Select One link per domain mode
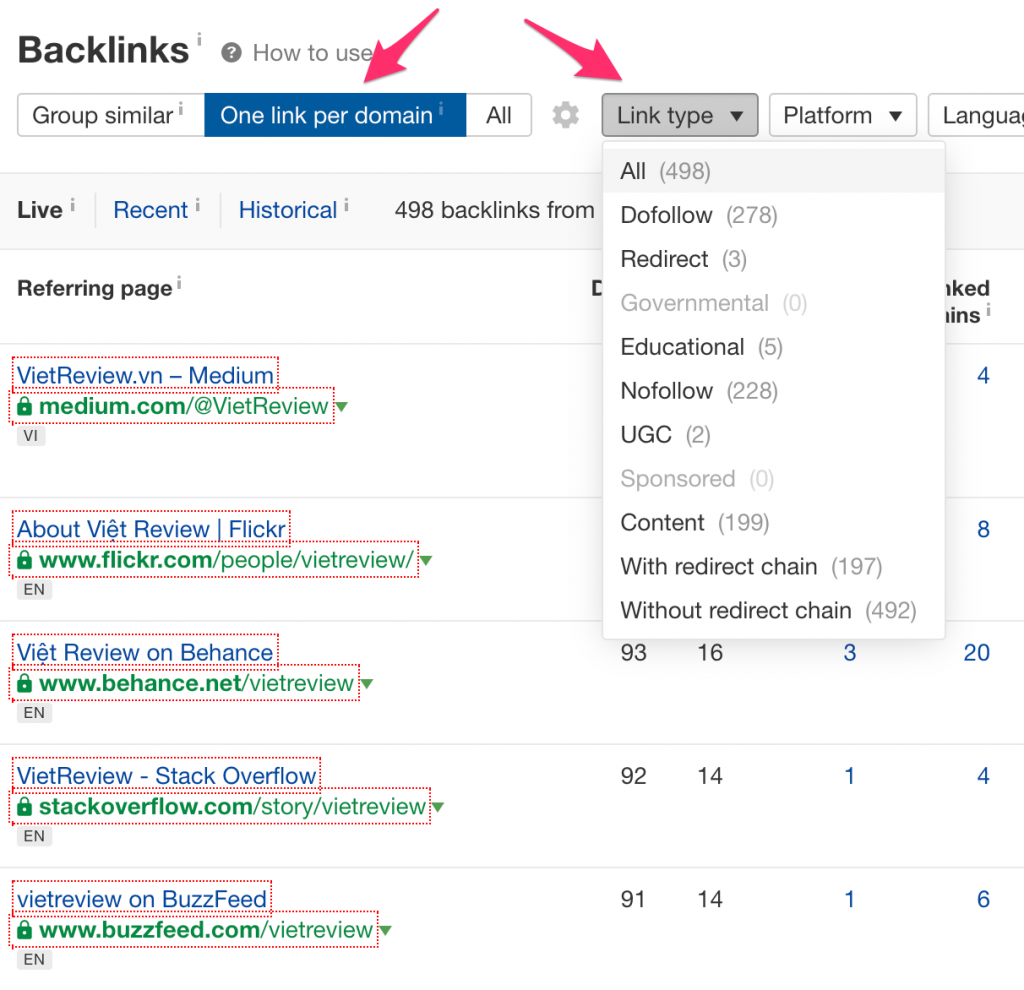This screenshot has width=1024, height=990. pyautogui.click(x=335, y=116)
